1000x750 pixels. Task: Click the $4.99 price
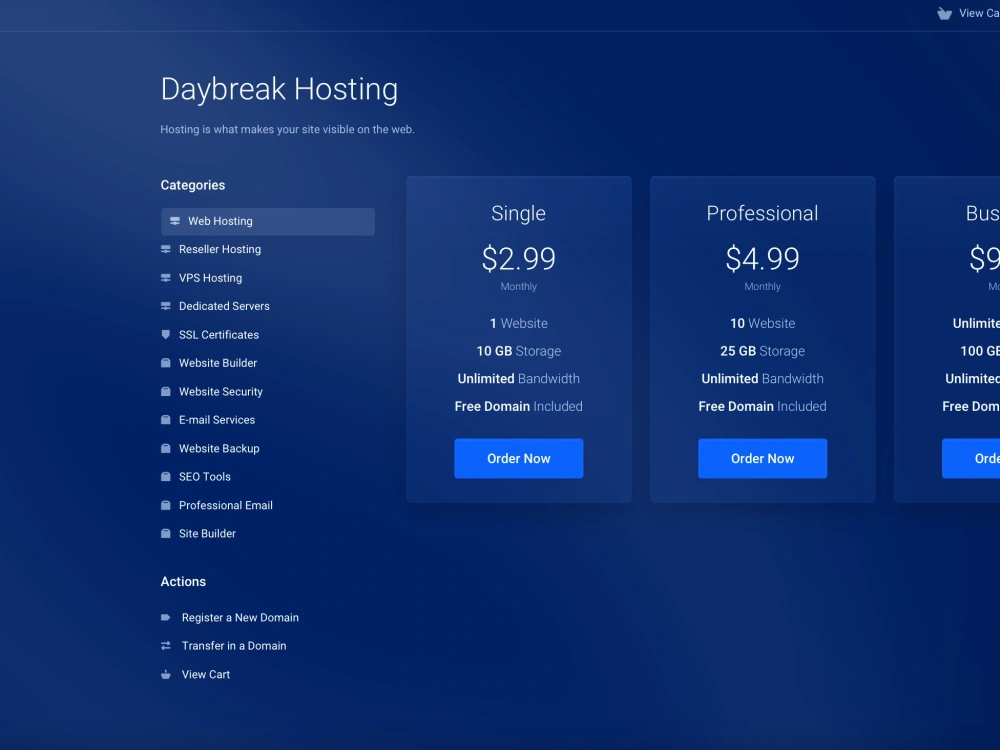[x=762, y=258]
